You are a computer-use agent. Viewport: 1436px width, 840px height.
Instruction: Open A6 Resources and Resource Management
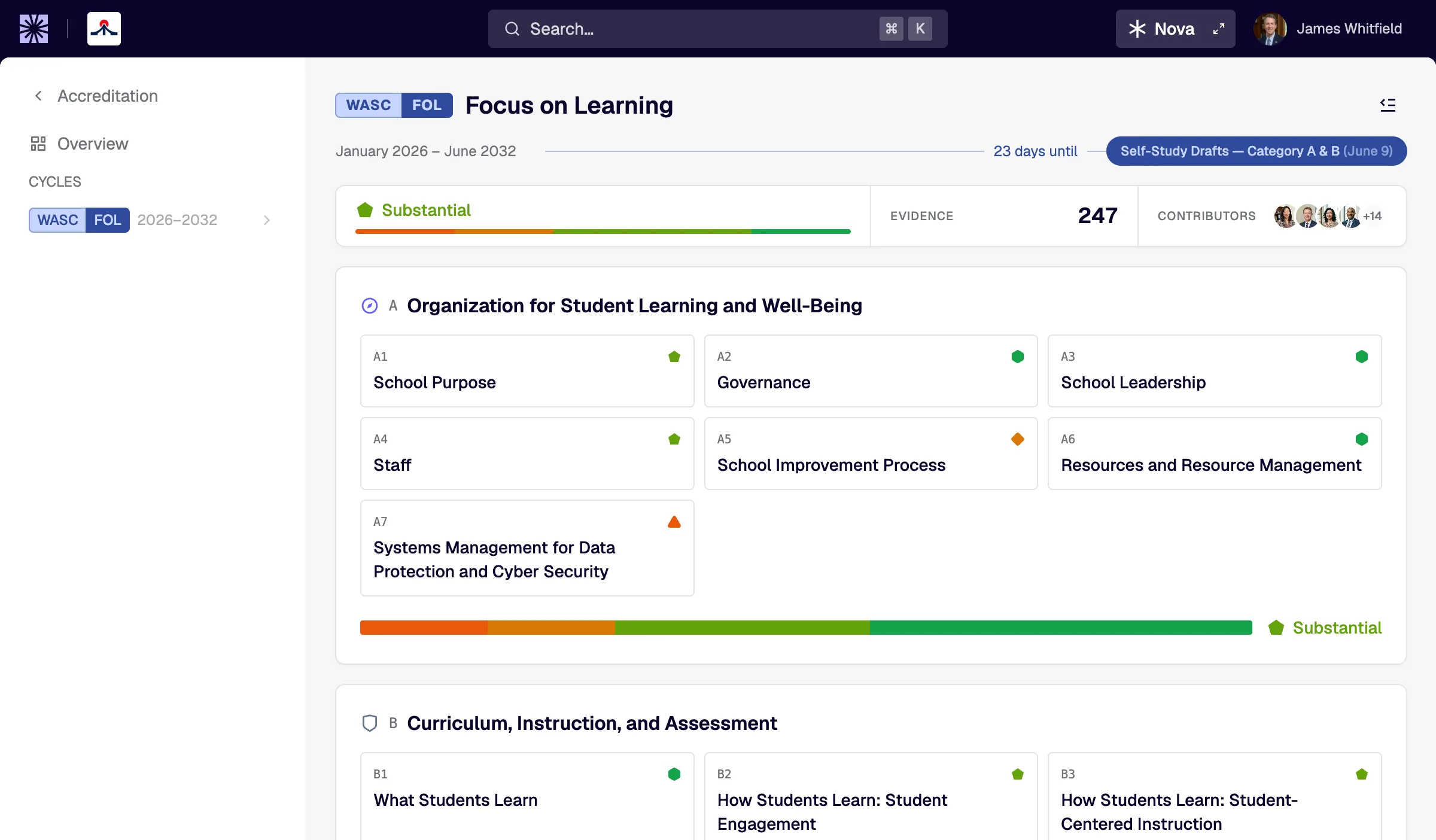[x=1215, y=454]
